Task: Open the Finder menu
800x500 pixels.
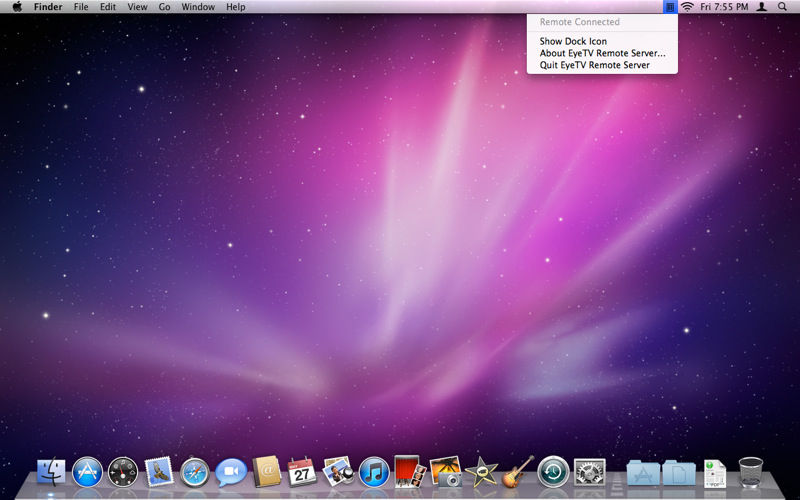Action: (x=48, y=7)
